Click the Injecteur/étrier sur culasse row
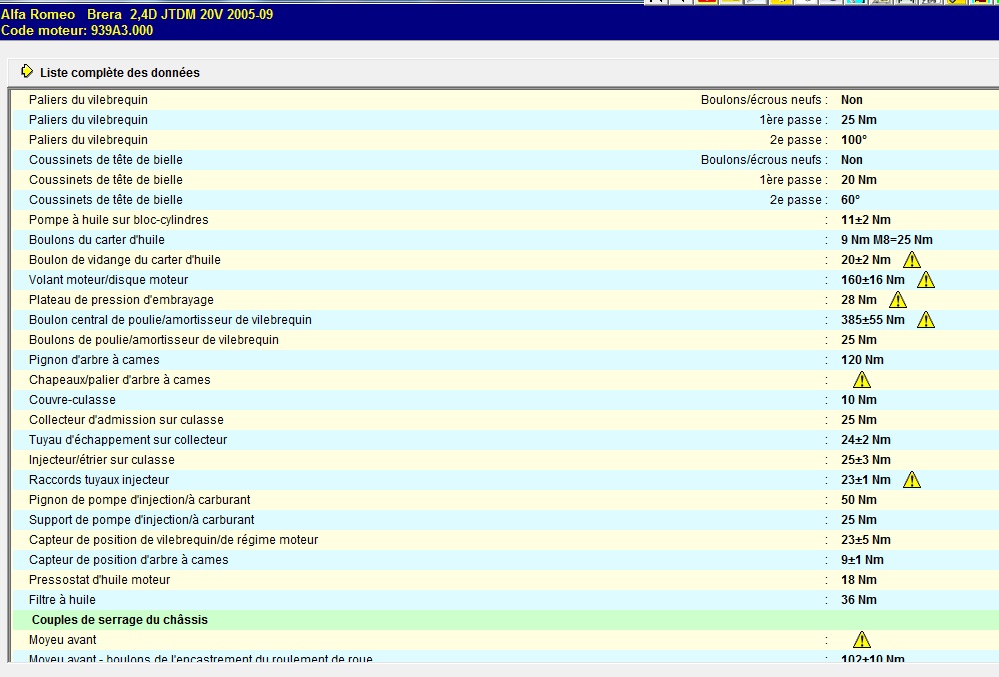This screenshot has width=999, height=677. [102, 460]
